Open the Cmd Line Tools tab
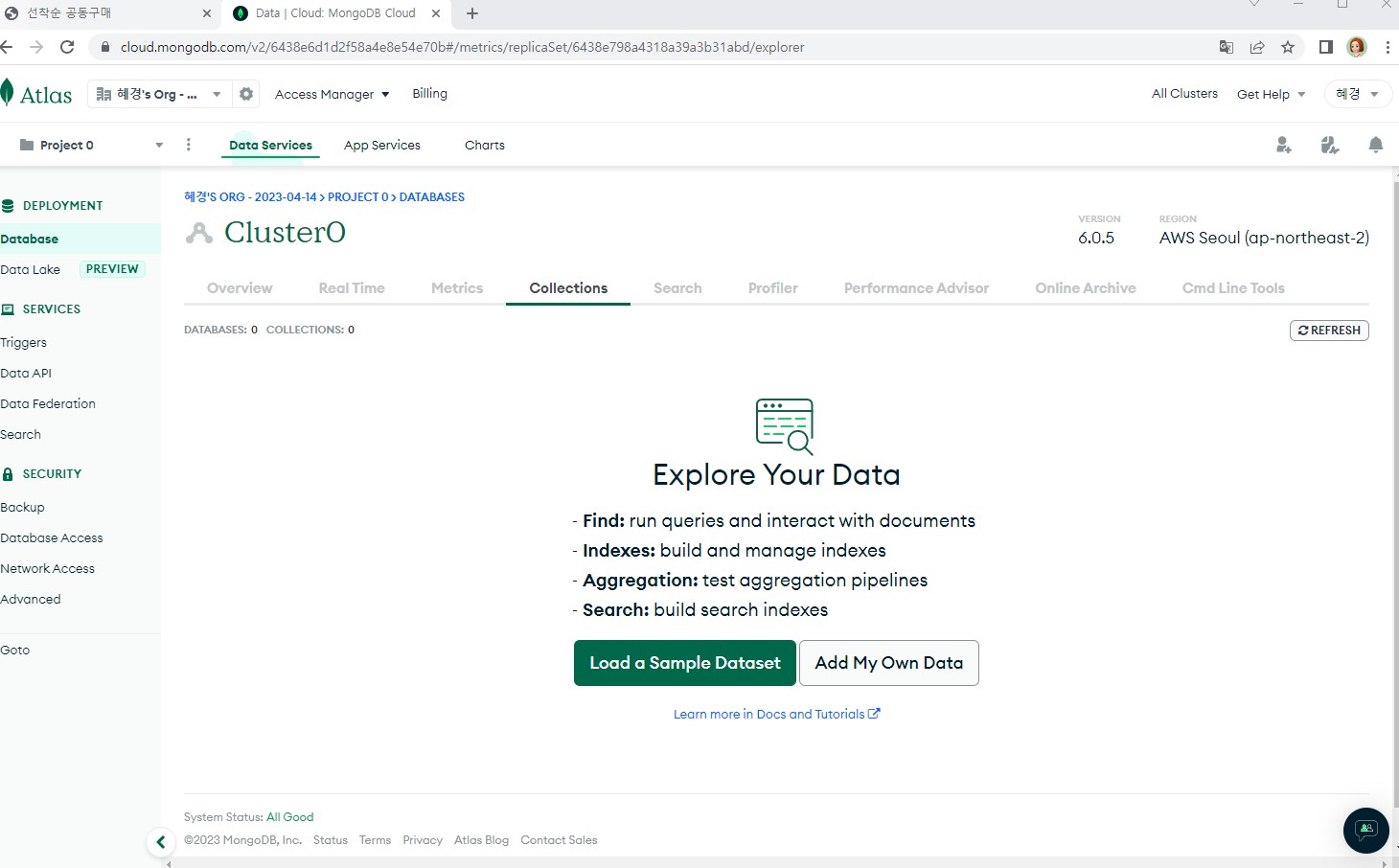This screenshot has height=868, width=1399. coord(1233,287)
